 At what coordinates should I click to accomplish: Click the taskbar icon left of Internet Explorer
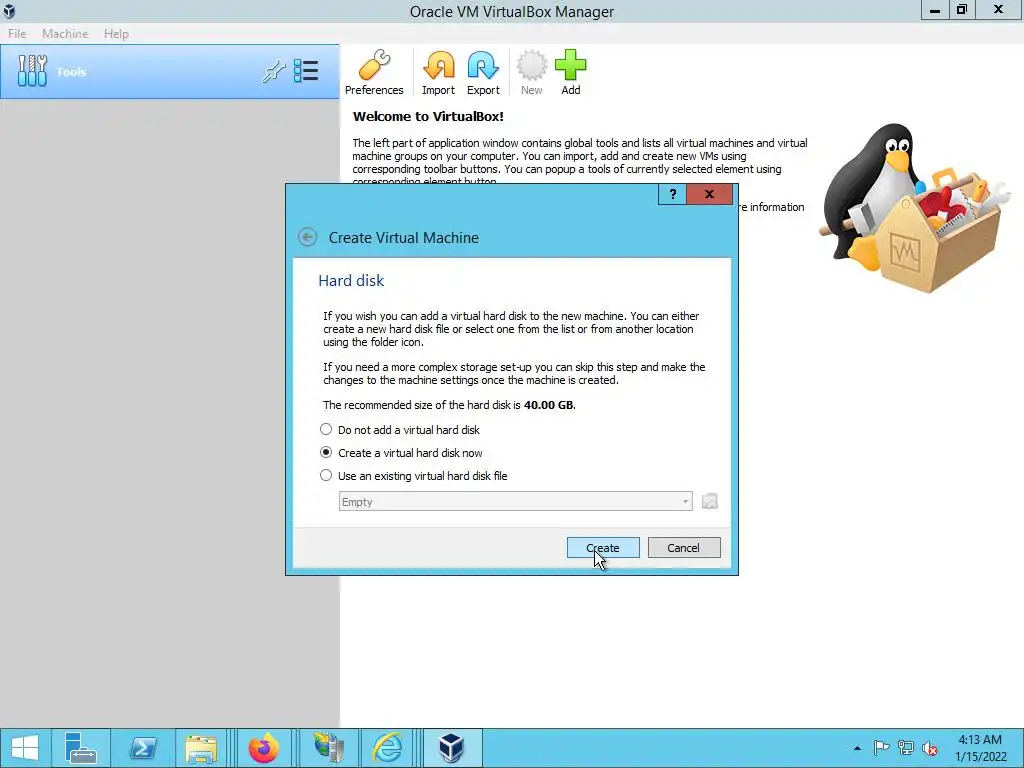pyautogui.click(x=328, y=748)
